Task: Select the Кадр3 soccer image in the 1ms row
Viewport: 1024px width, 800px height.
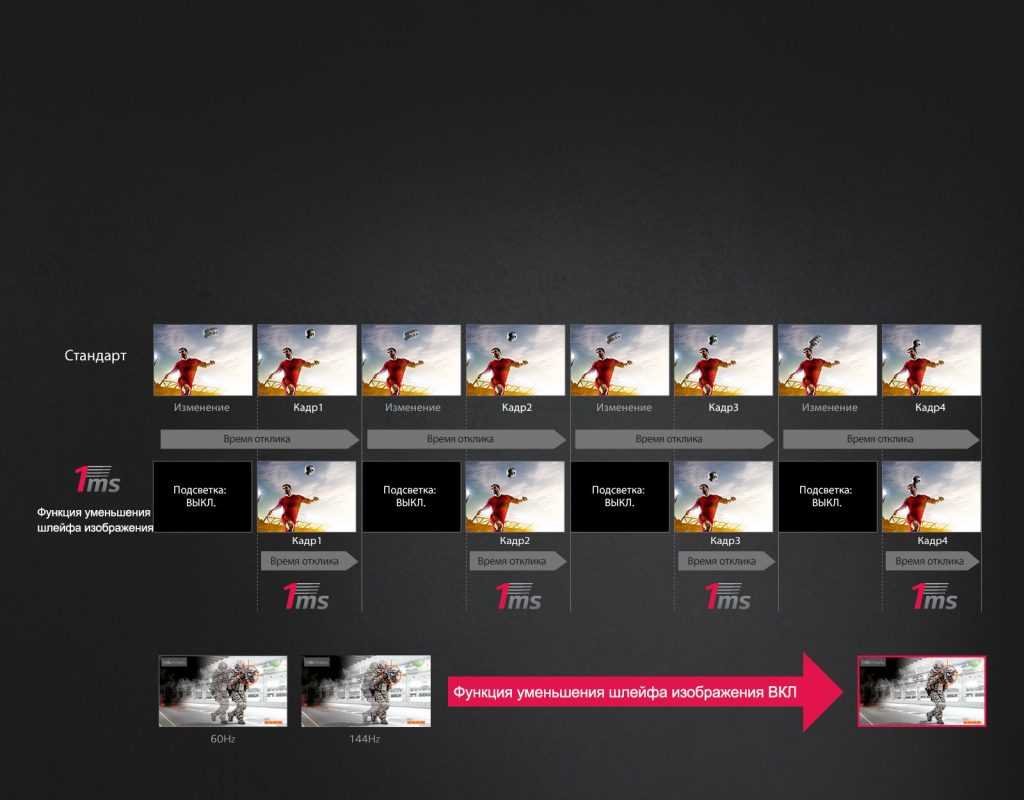Action: 723,496
